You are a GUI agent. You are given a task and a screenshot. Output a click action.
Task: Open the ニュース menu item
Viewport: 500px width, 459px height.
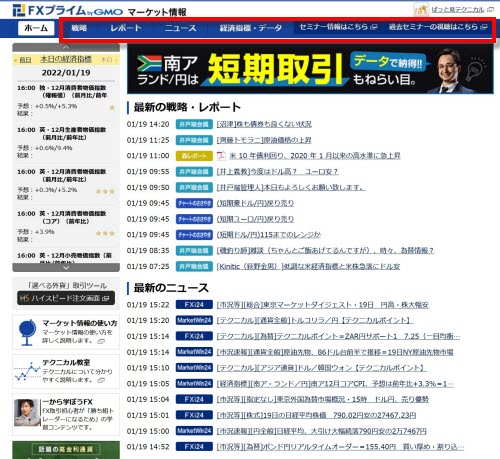(x=180, y=28)
